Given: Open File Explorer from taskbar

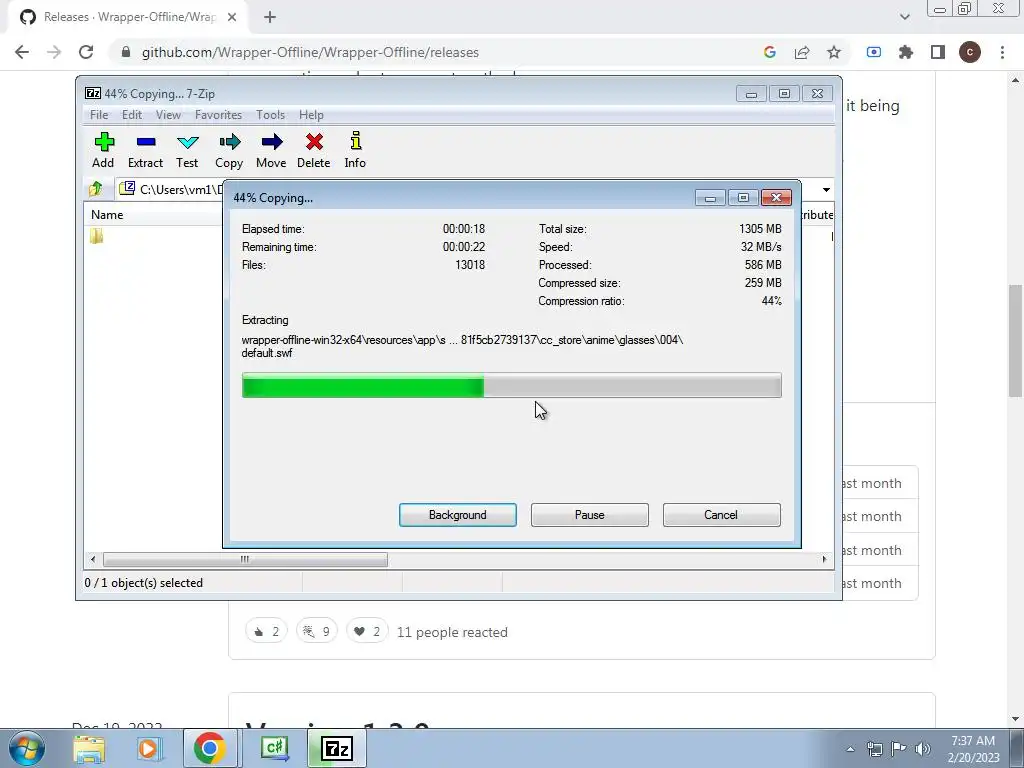Looking at the screenshot, I should pyautogui.click(x=89, y=748).
